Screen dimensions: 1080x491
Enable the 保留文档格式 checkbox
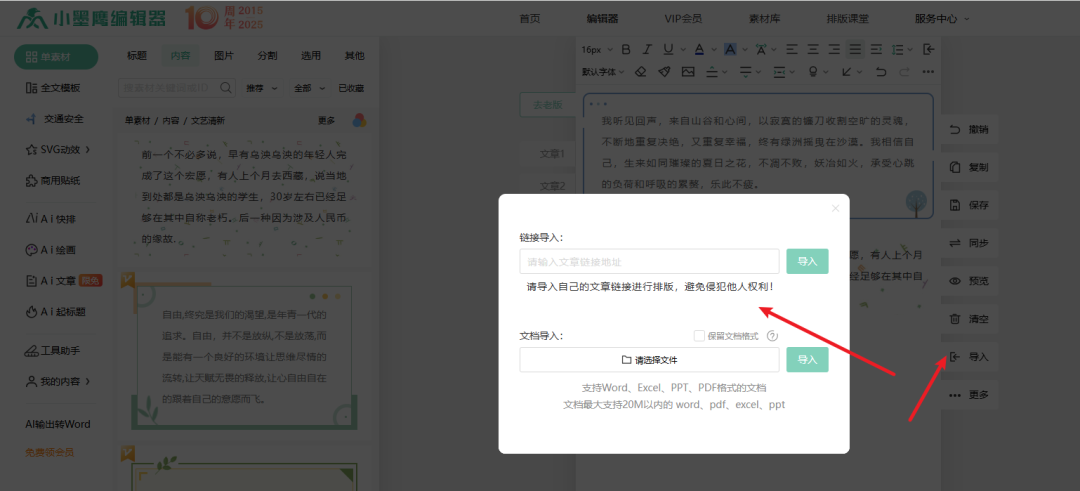(x=699, y=336)
